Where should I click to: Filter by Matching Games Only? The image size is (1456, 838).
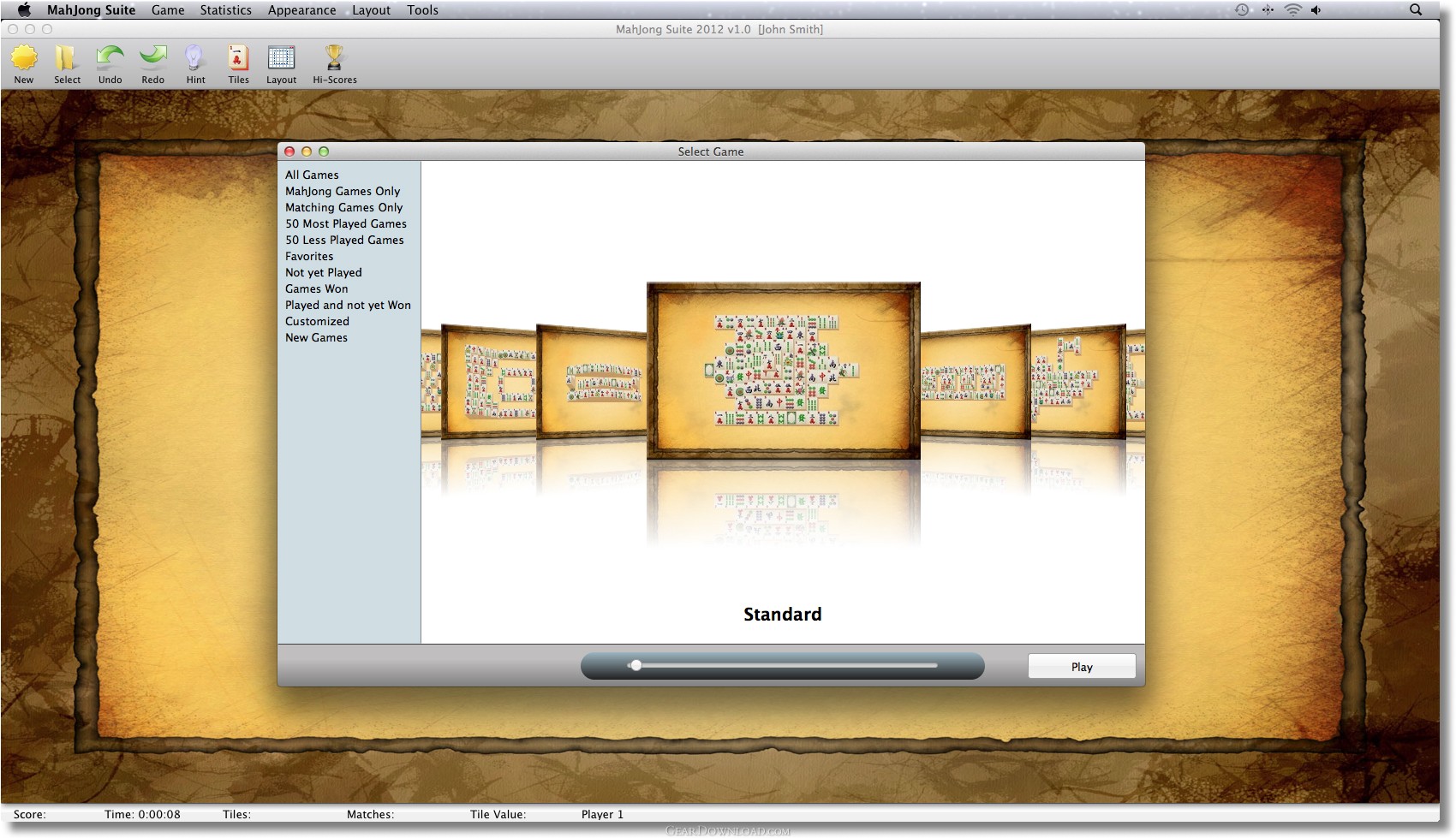(343, 207)
